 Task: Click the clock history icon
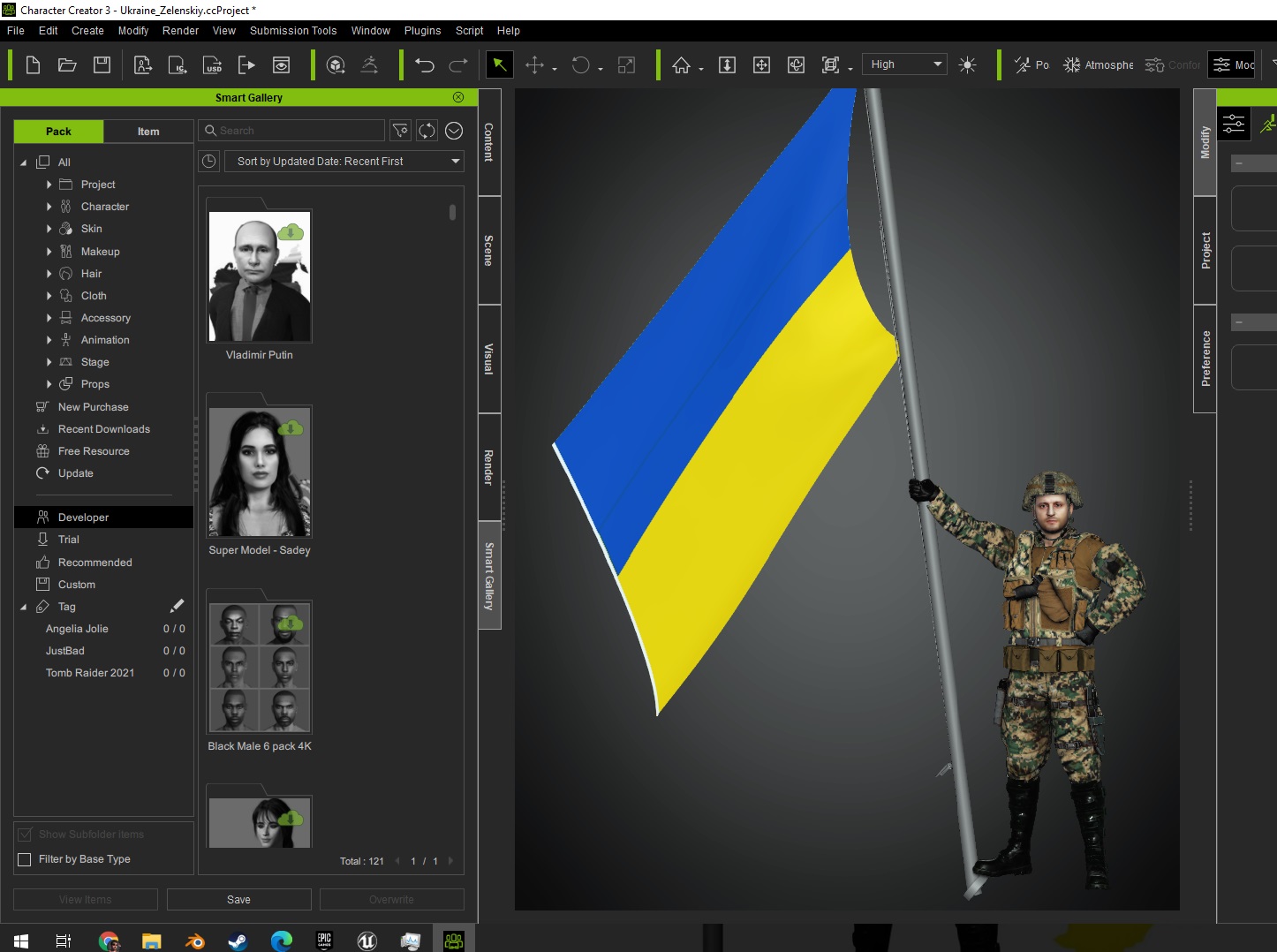pos(208,162)
